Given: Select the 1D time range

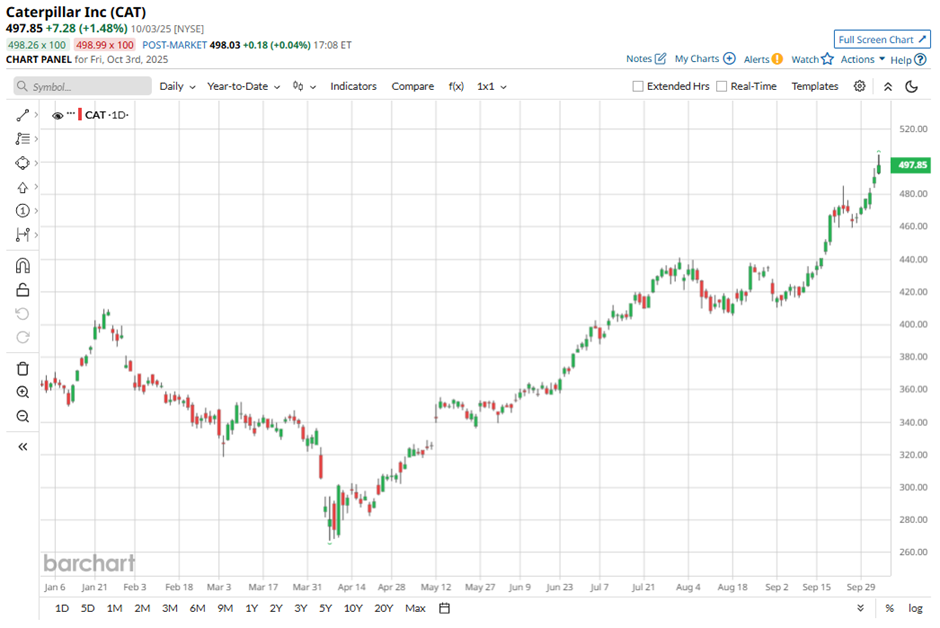Looking at the screenshot, I should pos(62,608).
